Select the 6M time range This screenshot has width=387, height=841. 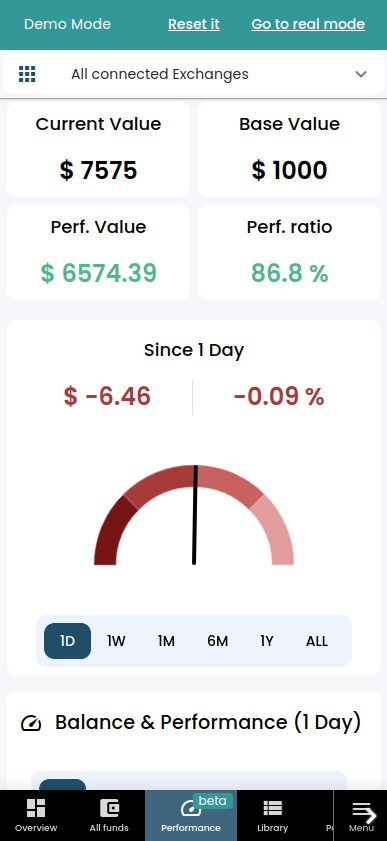pyautogui.click(x=218, y=641)
